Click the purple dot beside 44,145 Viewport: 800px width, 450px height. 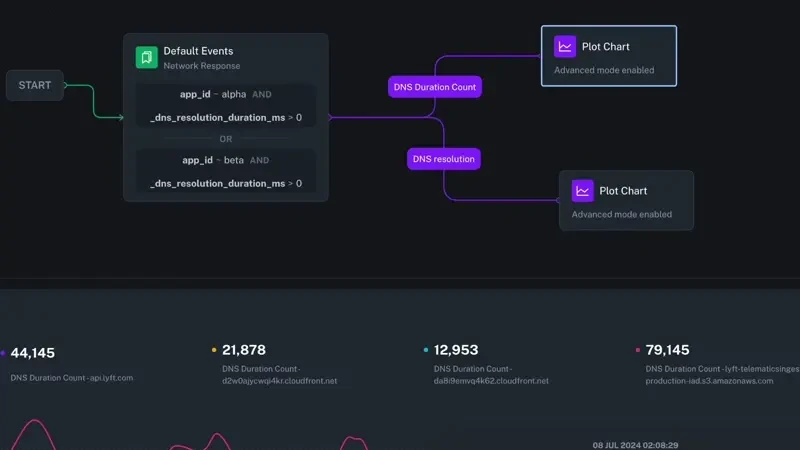3,353
